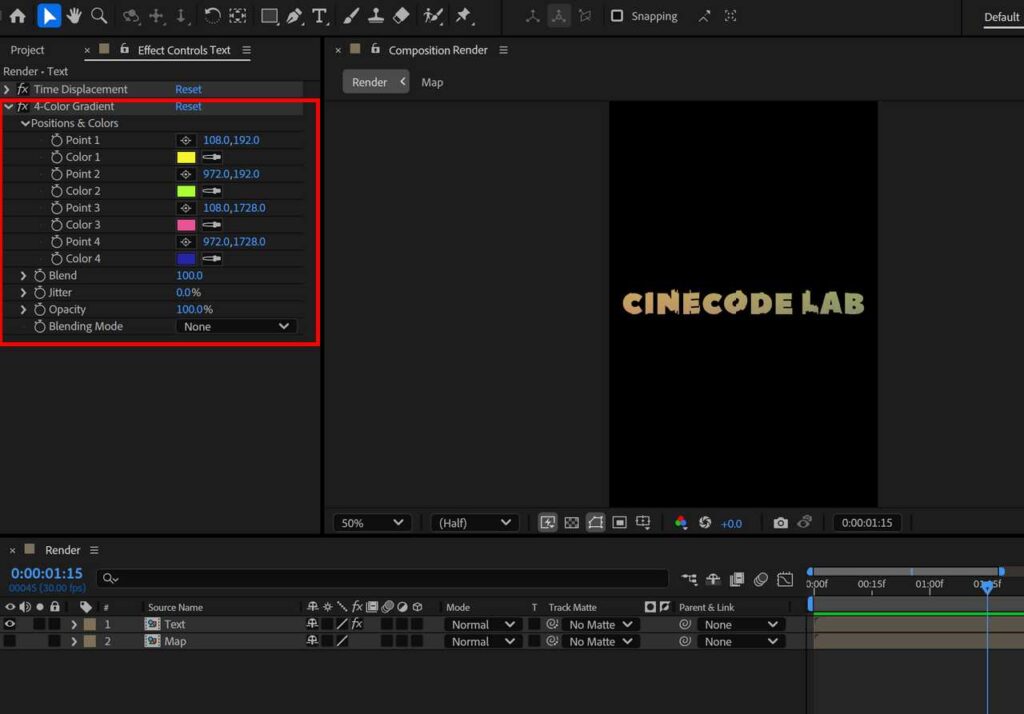Open the Graph Editor icon
The width and height of the screenshot is (1024, 714).
click(785, 579)
